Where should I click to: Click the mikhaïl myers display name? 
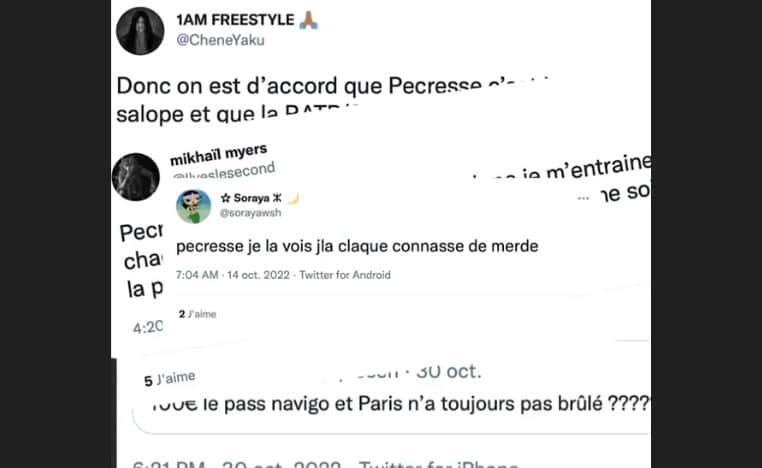point(218,154)
